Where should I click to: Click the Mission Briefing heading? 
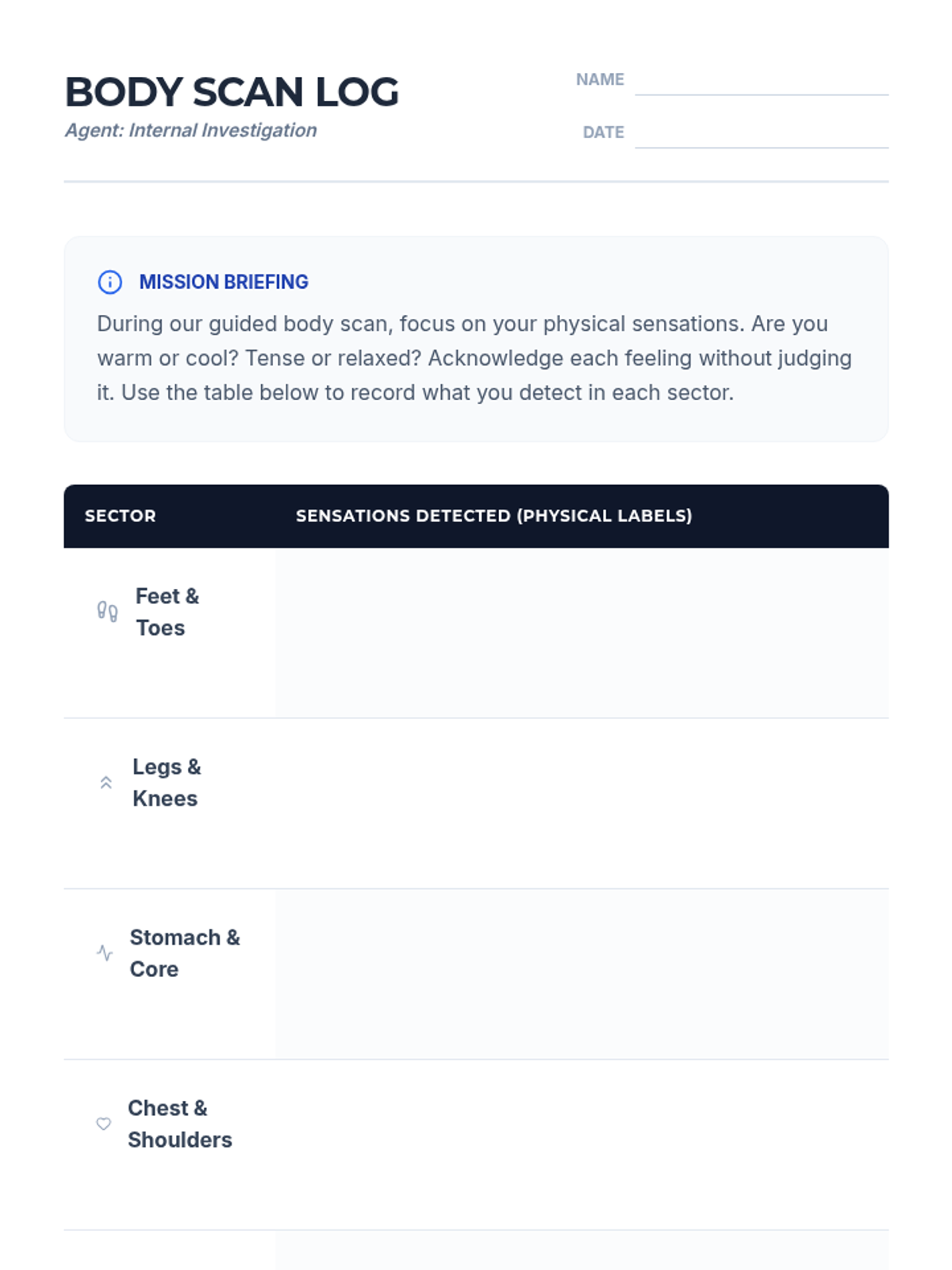[224, 282]
